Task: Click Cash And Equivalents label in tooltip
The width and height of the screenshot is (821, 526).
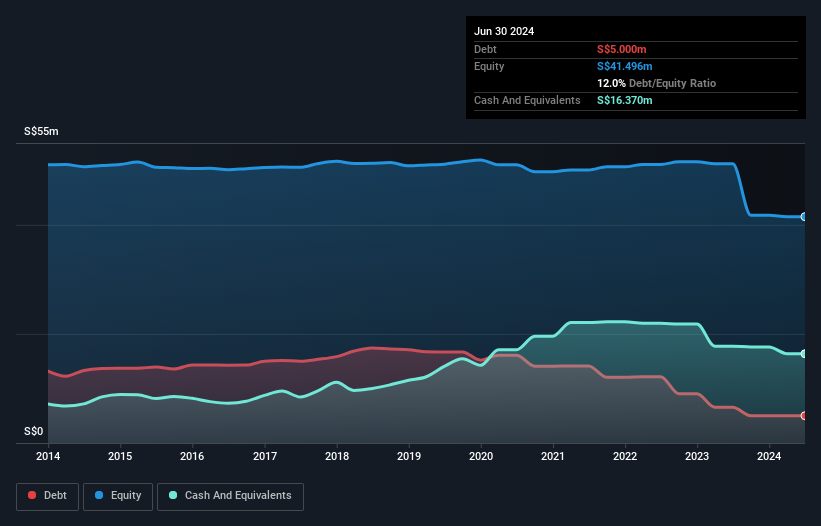Action: [x=527, y=100]
